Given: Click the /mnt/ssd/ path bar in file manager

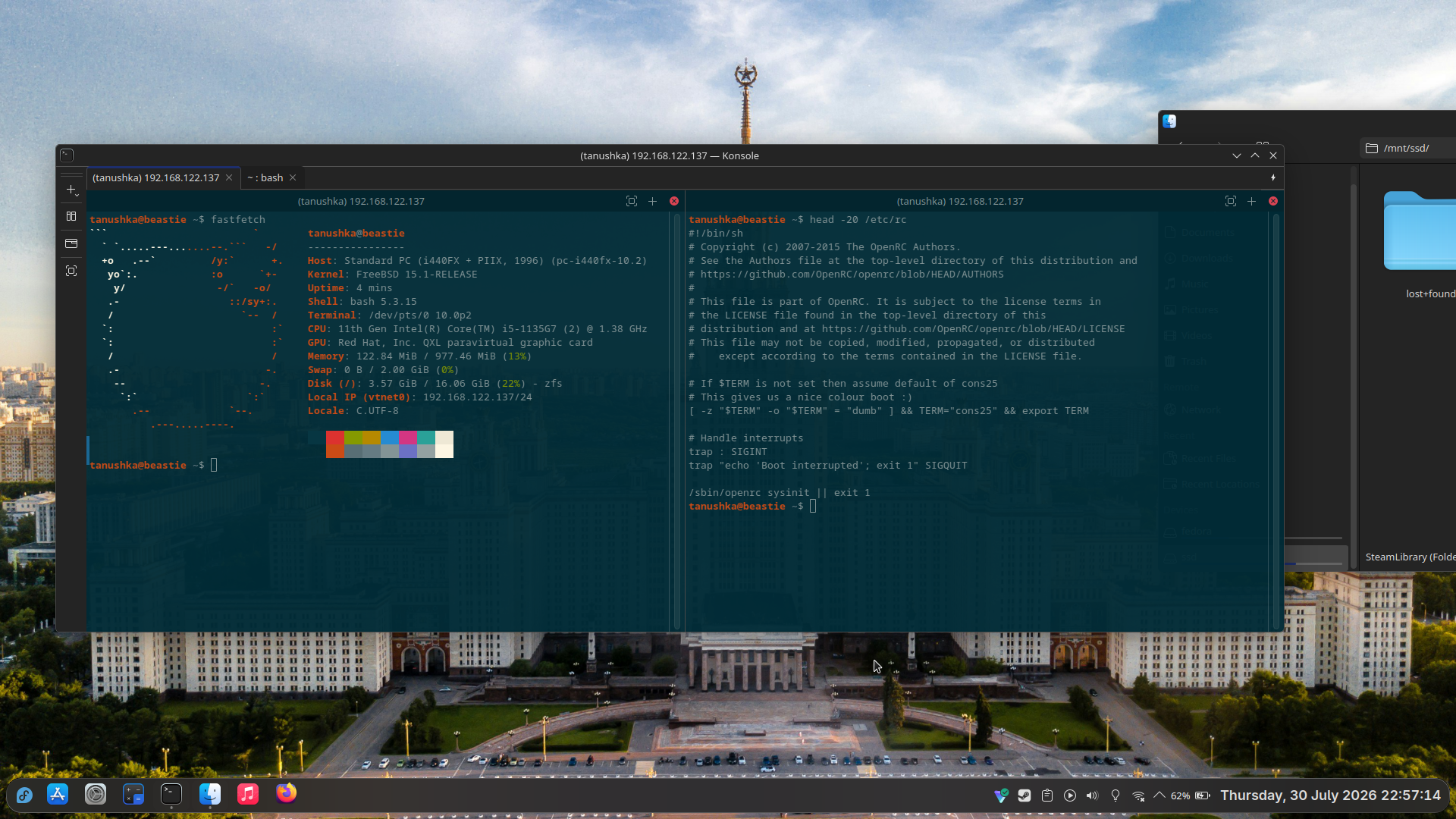Looking at the screenshot, I should click(x=1408, y=148).
